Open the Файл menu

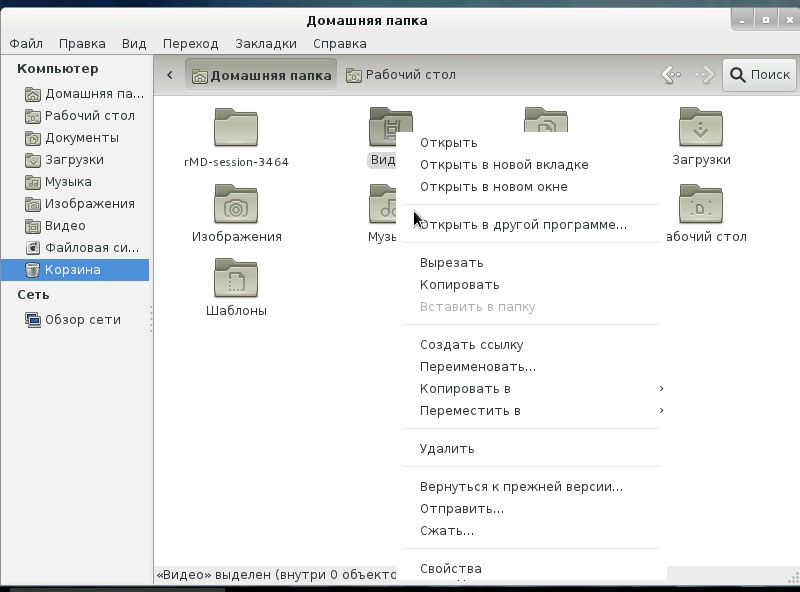pos(26,43)
